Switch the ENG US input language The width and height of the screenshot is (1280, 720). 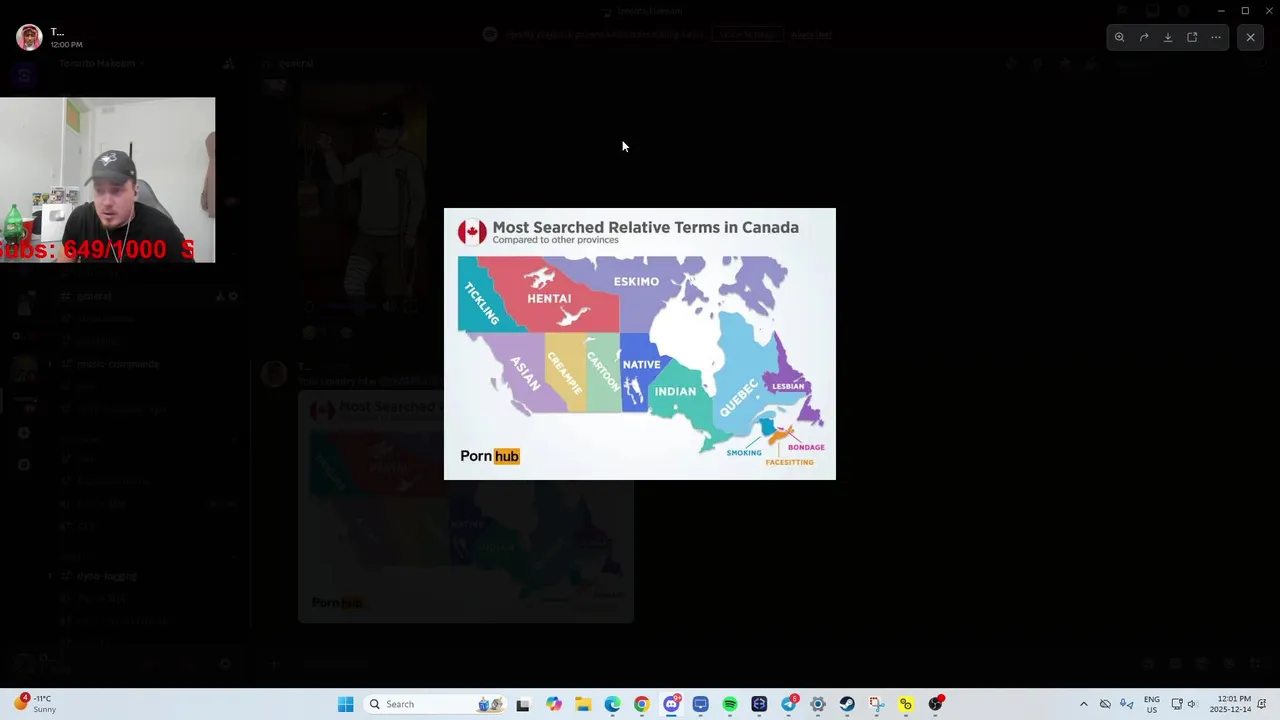click(x=1152, y=704)
